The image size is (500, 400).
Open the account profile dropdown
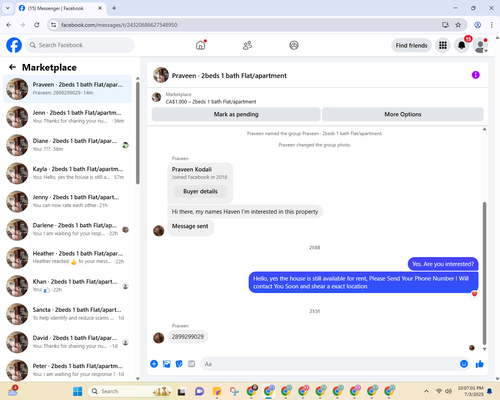pyautogui.click(x=480, y=45)
